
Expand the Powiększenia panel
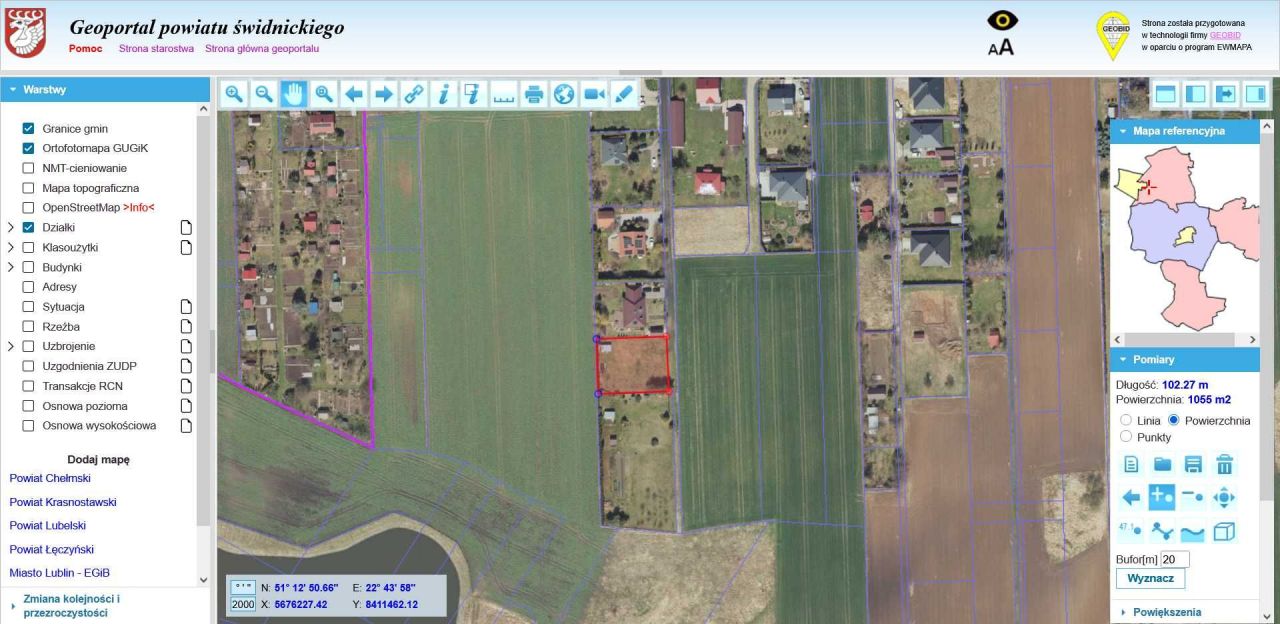pyautogui.click(x=1184, y=612)
